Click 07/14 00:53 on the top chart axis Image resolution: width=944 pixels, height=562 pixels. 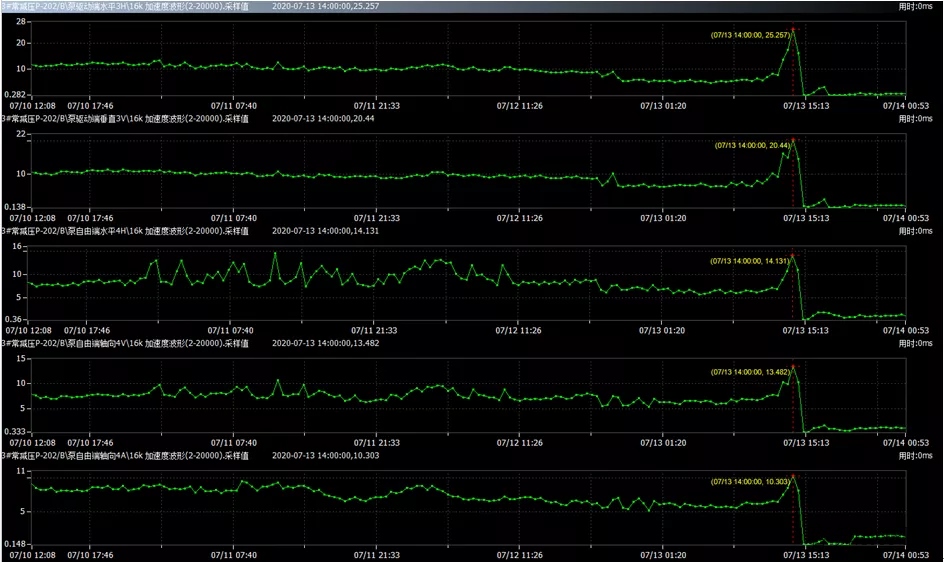(x=908, y=104)
